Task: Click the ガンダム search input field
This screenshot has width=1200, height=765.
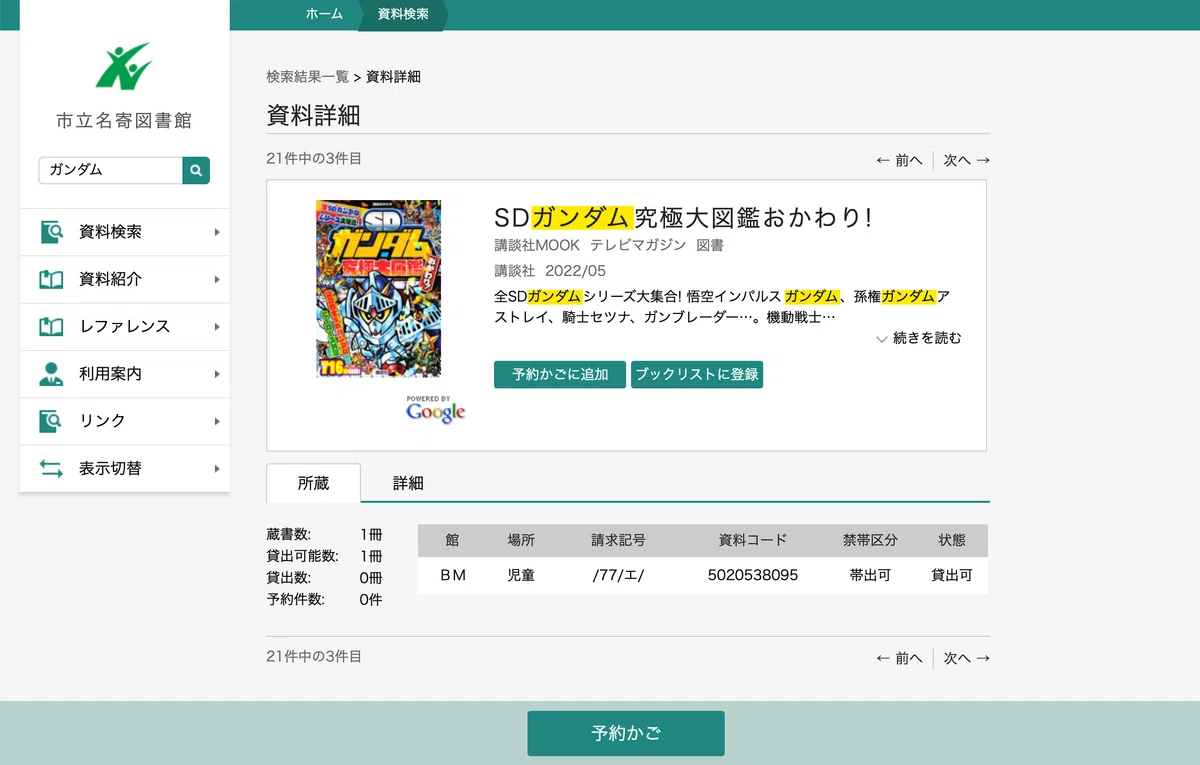Action: click(111, 170)
